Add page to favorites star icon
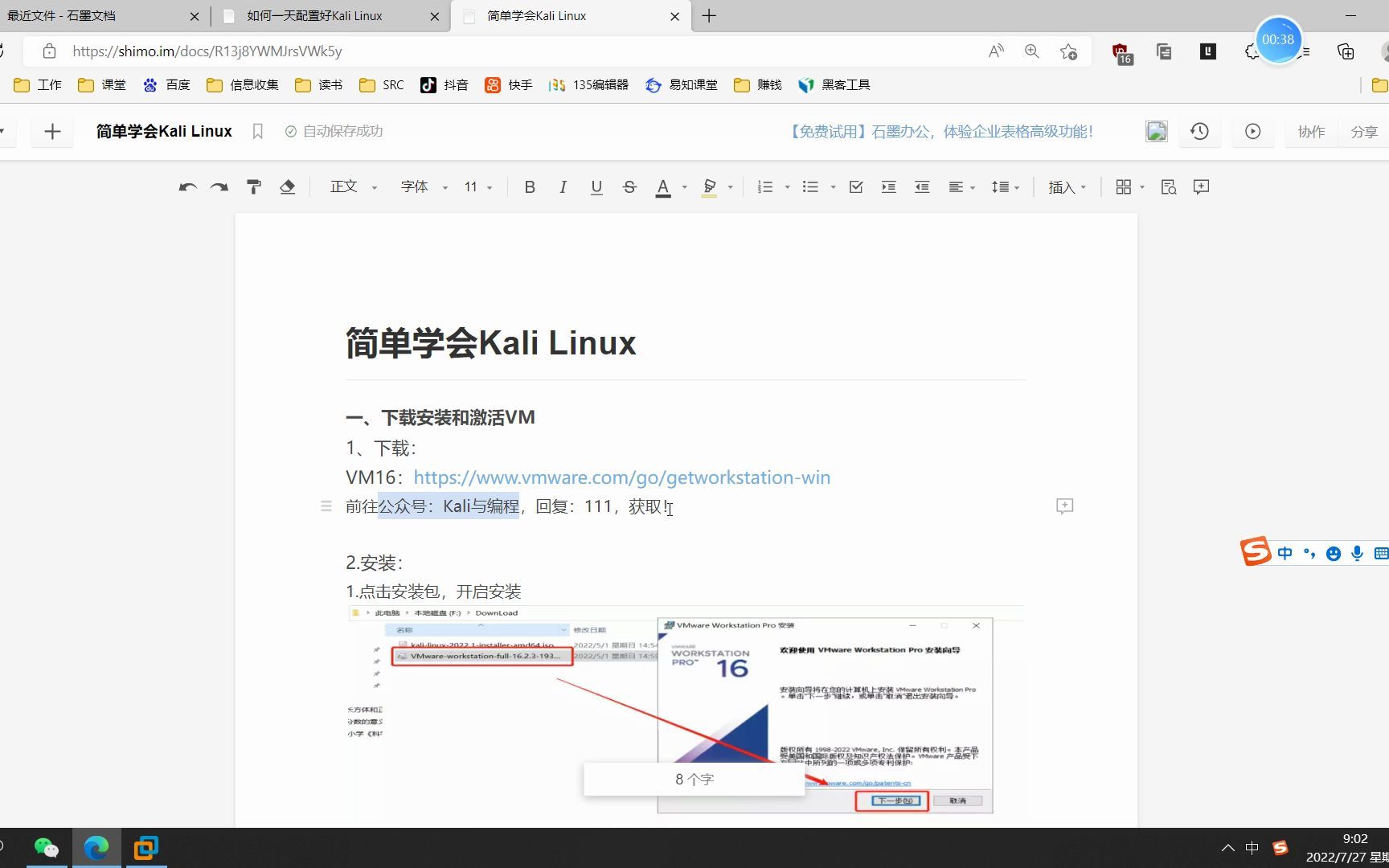 click(1068, 51)
